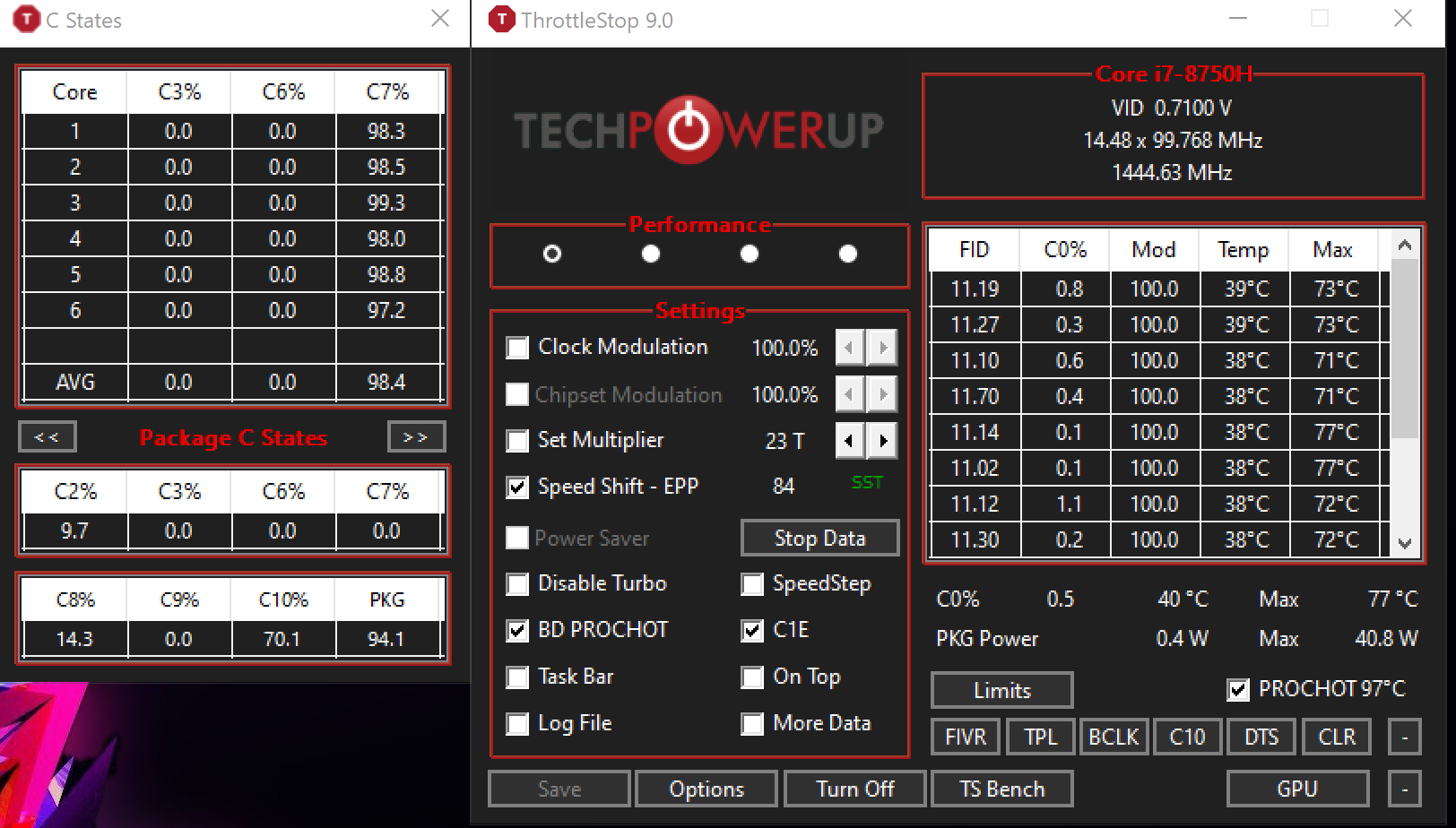Enable Disable Turbo checkbox
This screenshot has width=1456, height=828.
click(x=517, y=584)
